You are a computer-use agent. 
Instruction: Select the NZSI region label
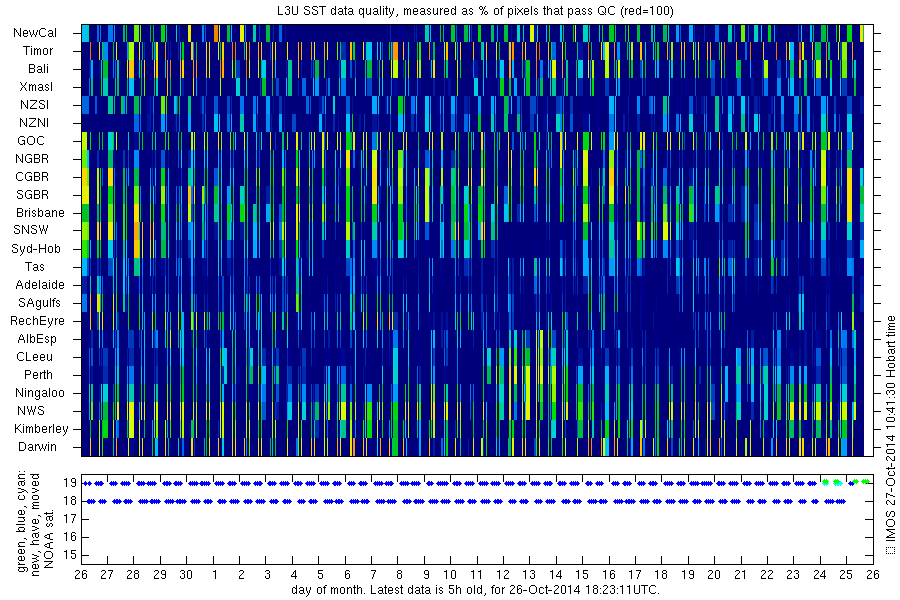click(x=34, y=104)
